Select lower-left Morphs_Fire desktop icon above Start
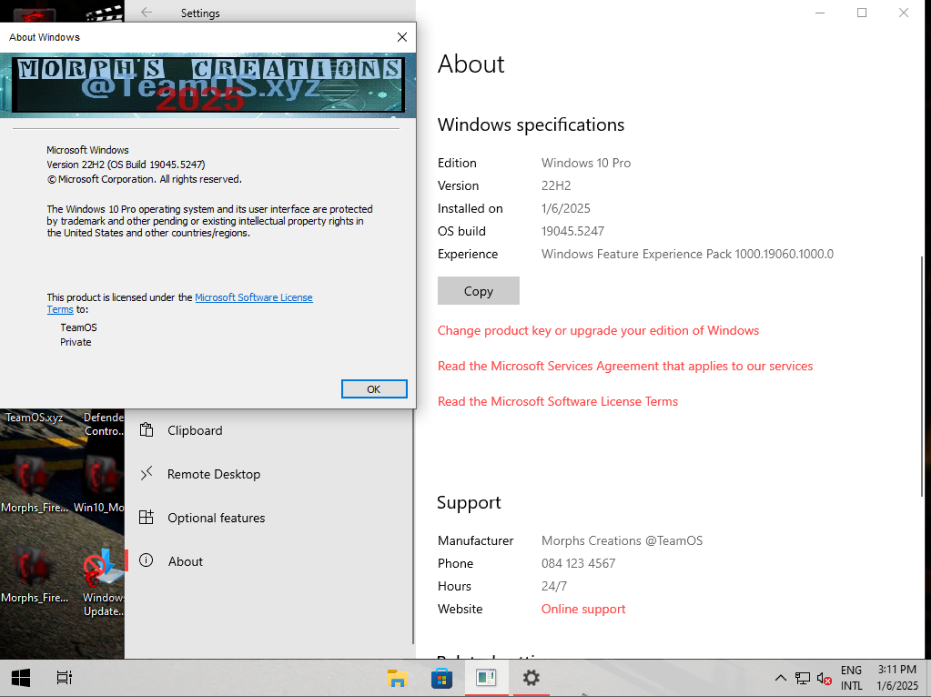Image resolution: width=931 pixels, height=697 pixels. point(34,576)
